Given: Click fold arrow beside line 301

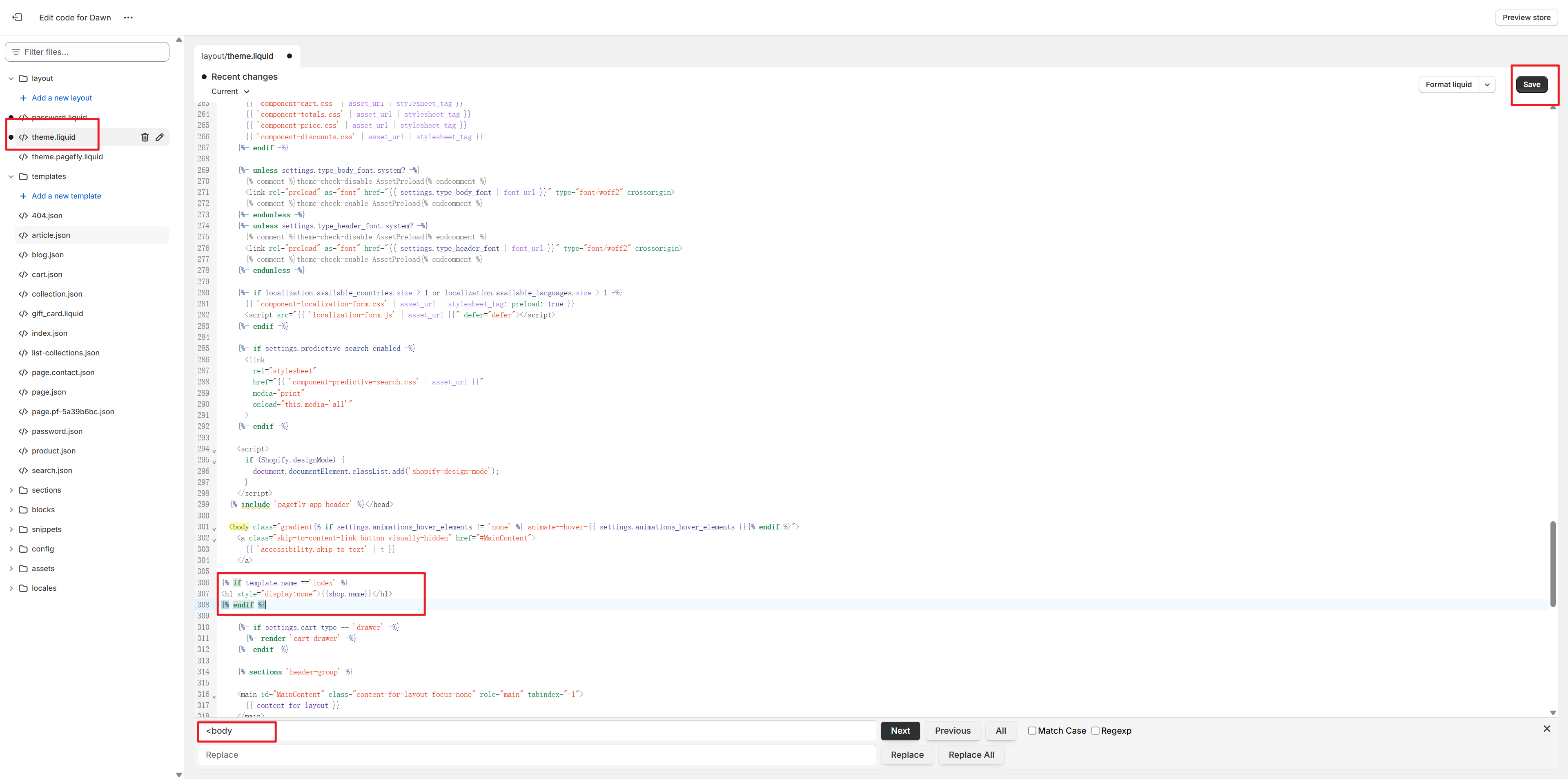Looking at the screenshot, I should (214, 529).
